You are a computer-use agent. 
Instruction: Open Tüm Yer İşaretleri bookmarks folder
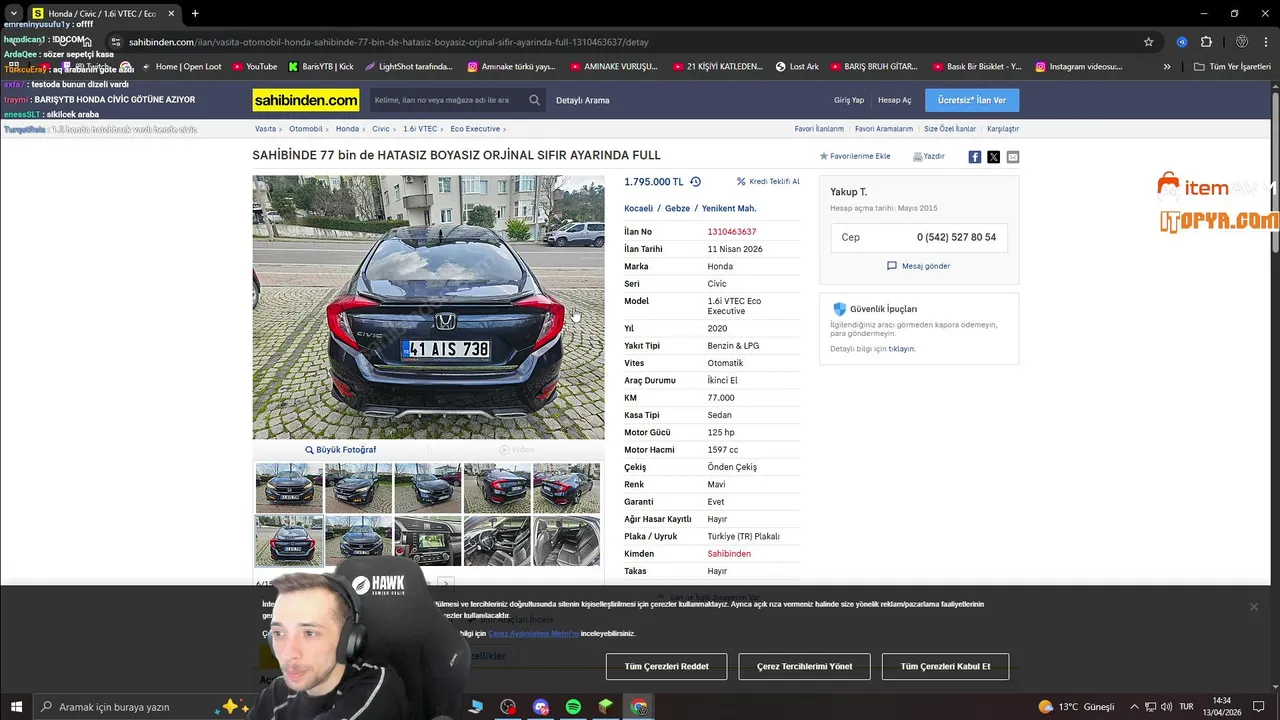[1232, 67]
